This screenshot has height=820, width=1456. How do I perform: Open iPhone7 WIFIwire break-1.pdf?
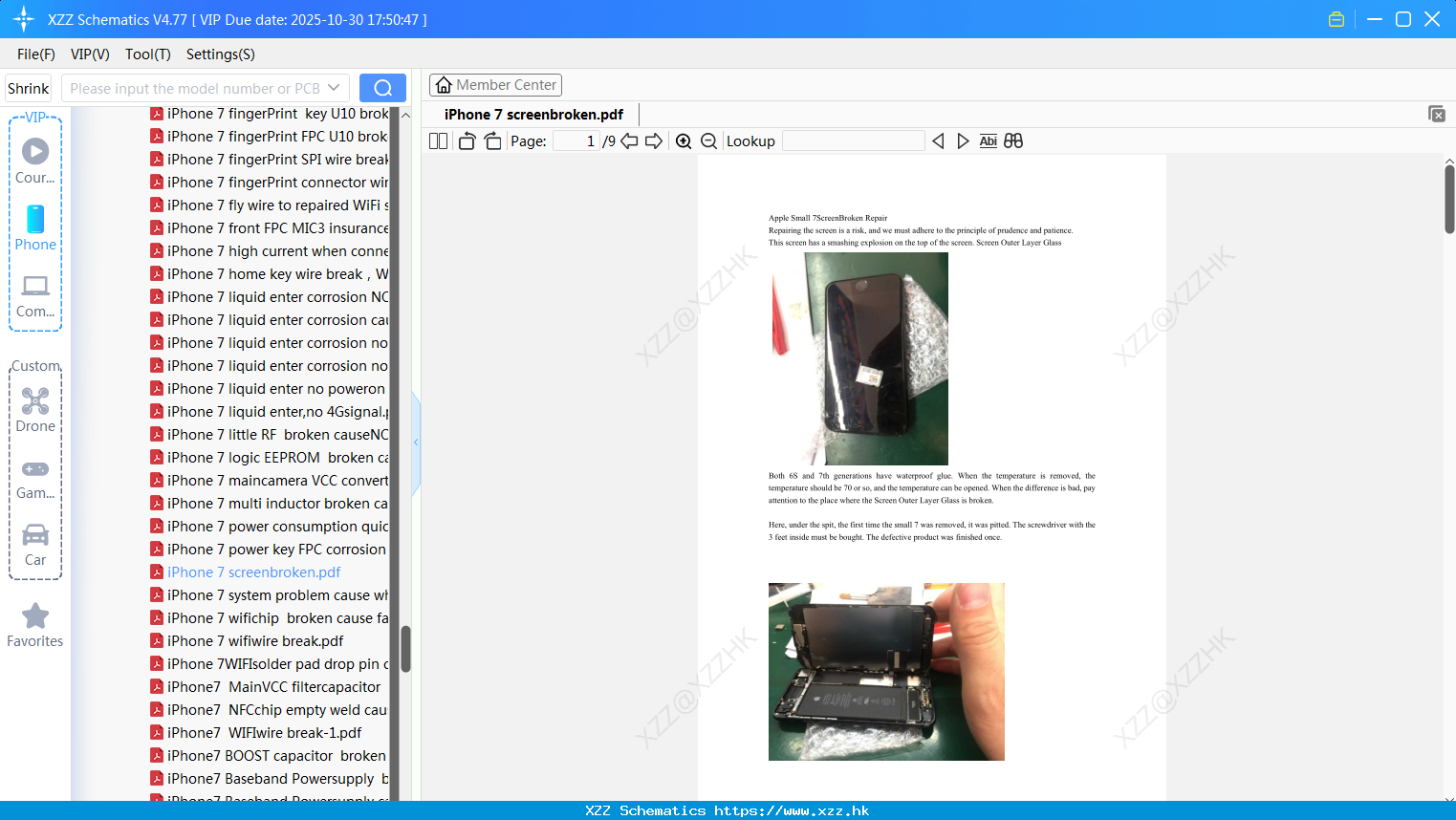click(256, 733)
